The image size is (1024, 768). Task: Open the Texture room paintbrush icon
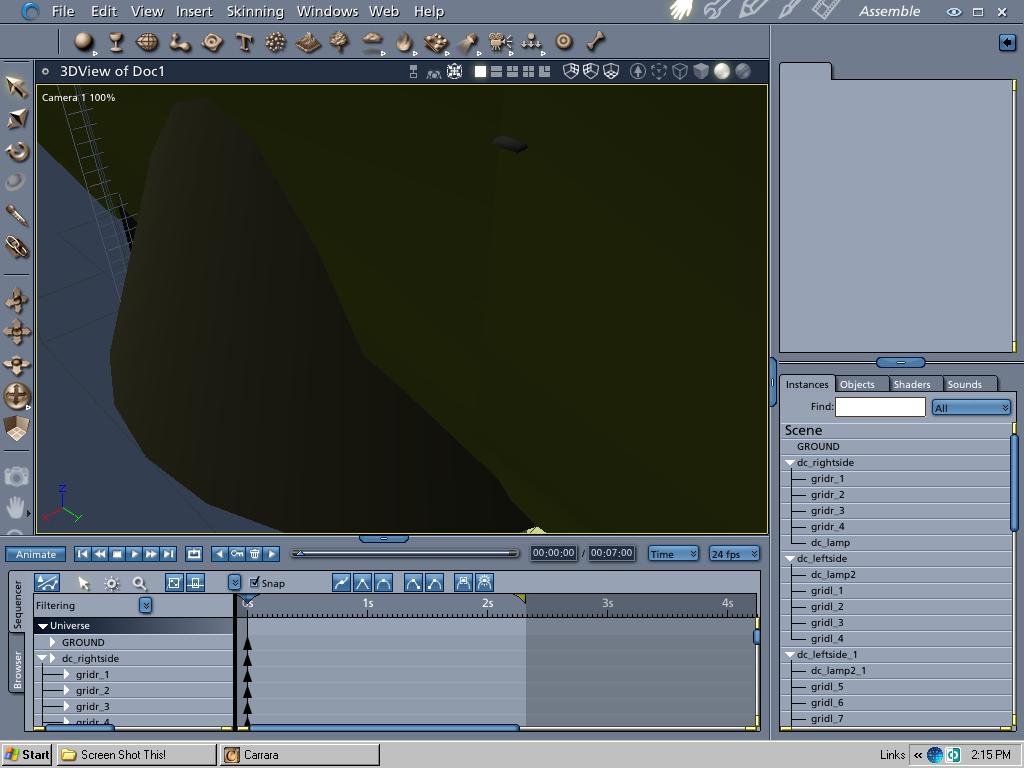pos(790,10)
